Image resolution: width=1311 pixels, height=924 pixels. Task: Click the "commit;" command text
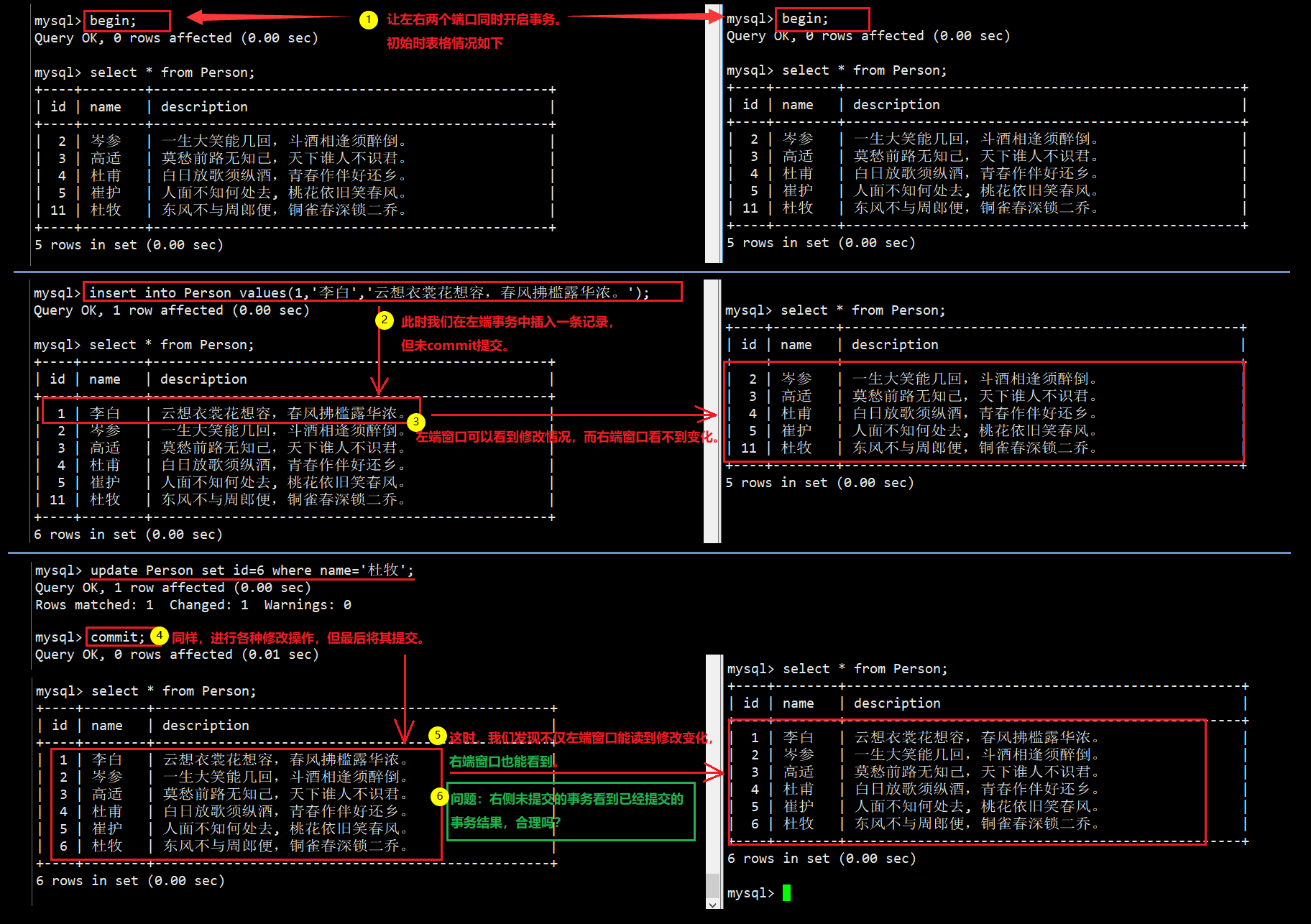tap(118, 637)
